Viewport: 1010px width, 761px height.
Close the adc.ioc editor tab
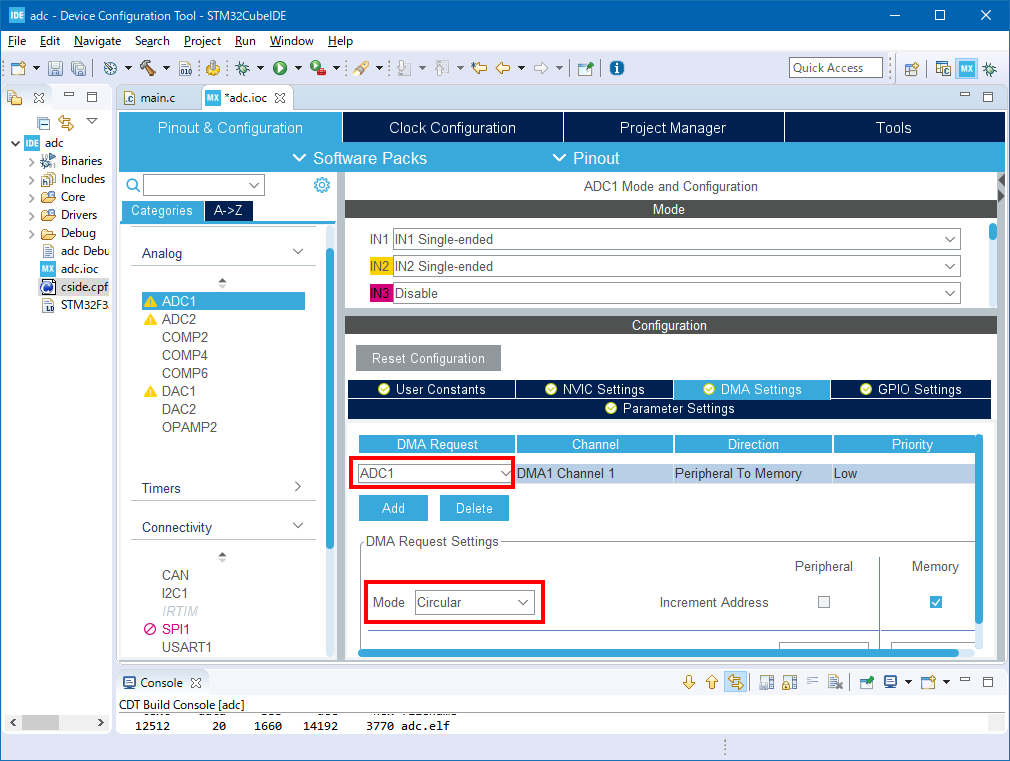[280, 98]
